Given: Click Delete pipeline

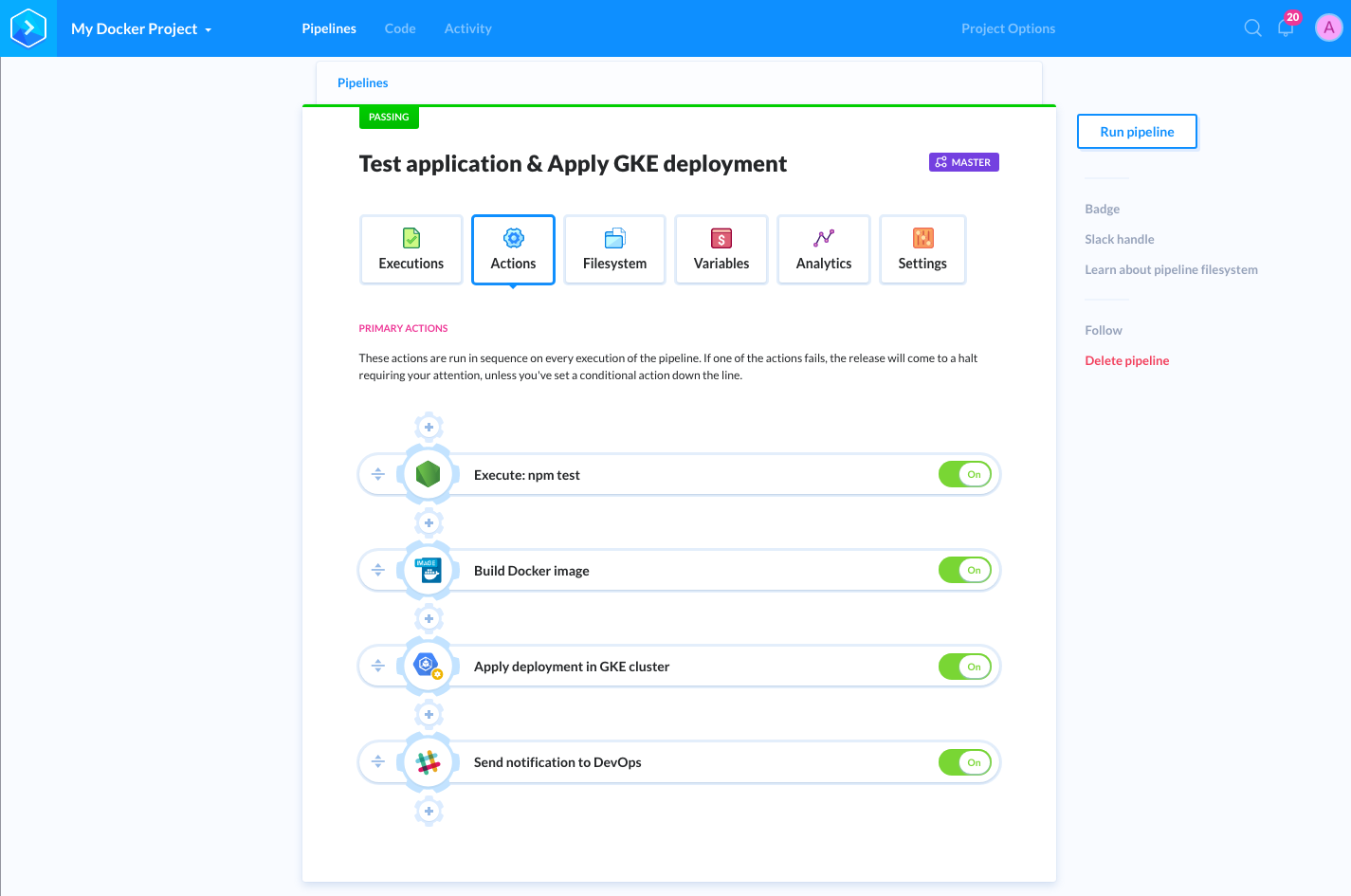Looking at the screenshot, I should point(1127,360).
